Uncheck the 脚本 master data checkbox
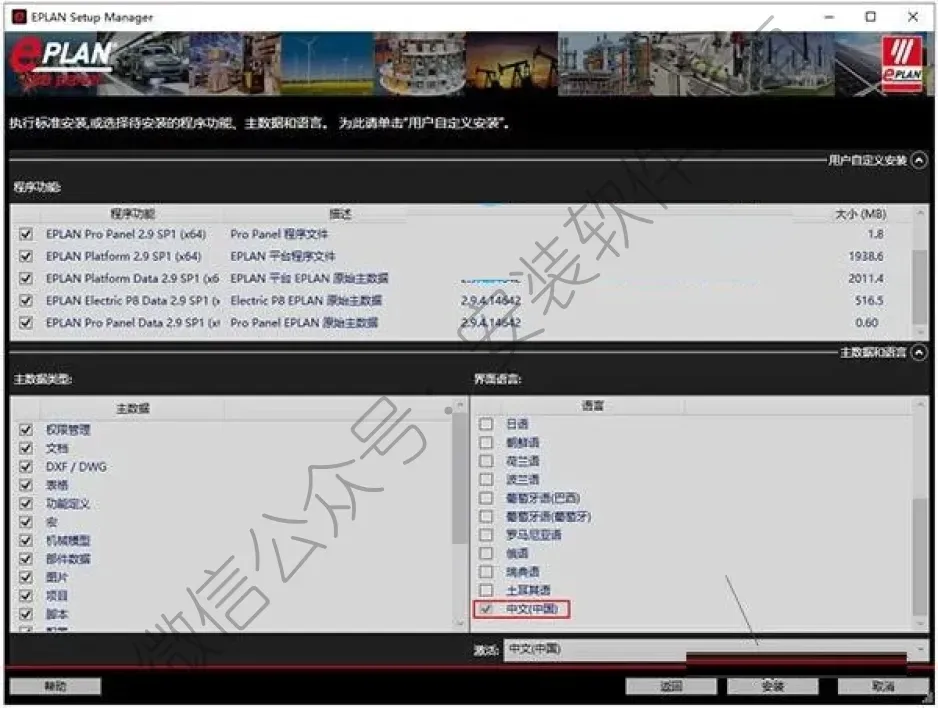Screen dimensions: 938x708 click(26, 614)
